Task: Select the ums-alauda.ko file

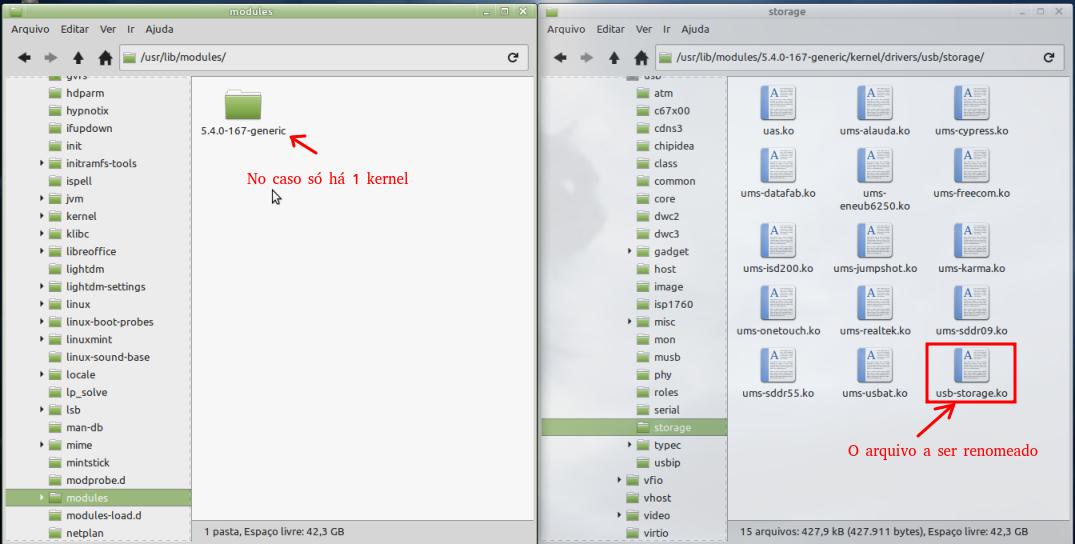Action: 875,111
